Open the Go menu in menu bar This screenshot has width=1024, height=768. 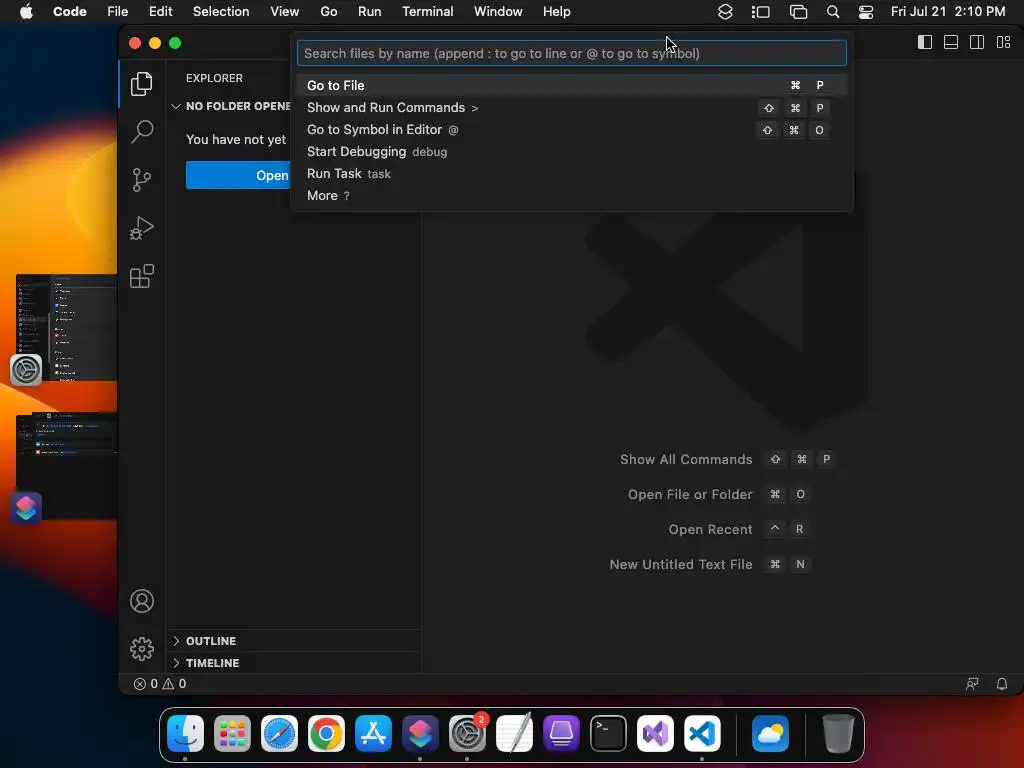[328, 12]
